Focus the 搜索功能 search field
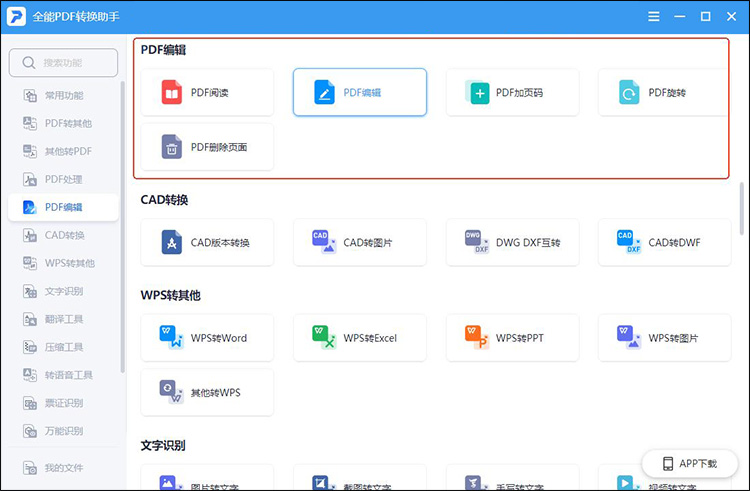The image size is (750, 491). [x=63, y=63]
